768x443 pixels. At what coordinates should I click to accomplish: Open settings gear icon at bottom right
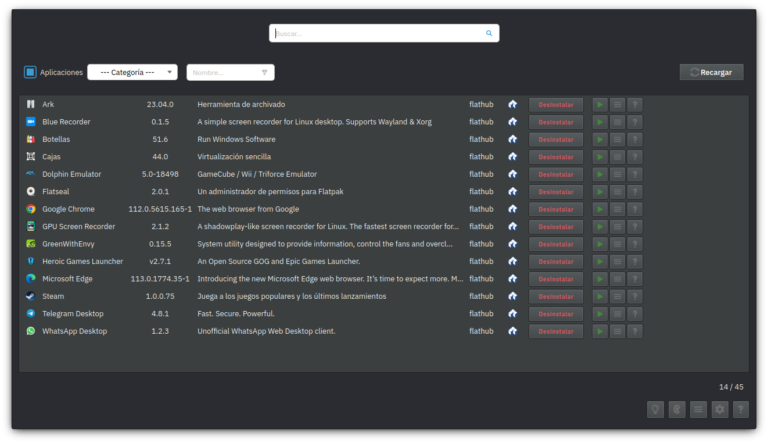click(x=719, y=409)
